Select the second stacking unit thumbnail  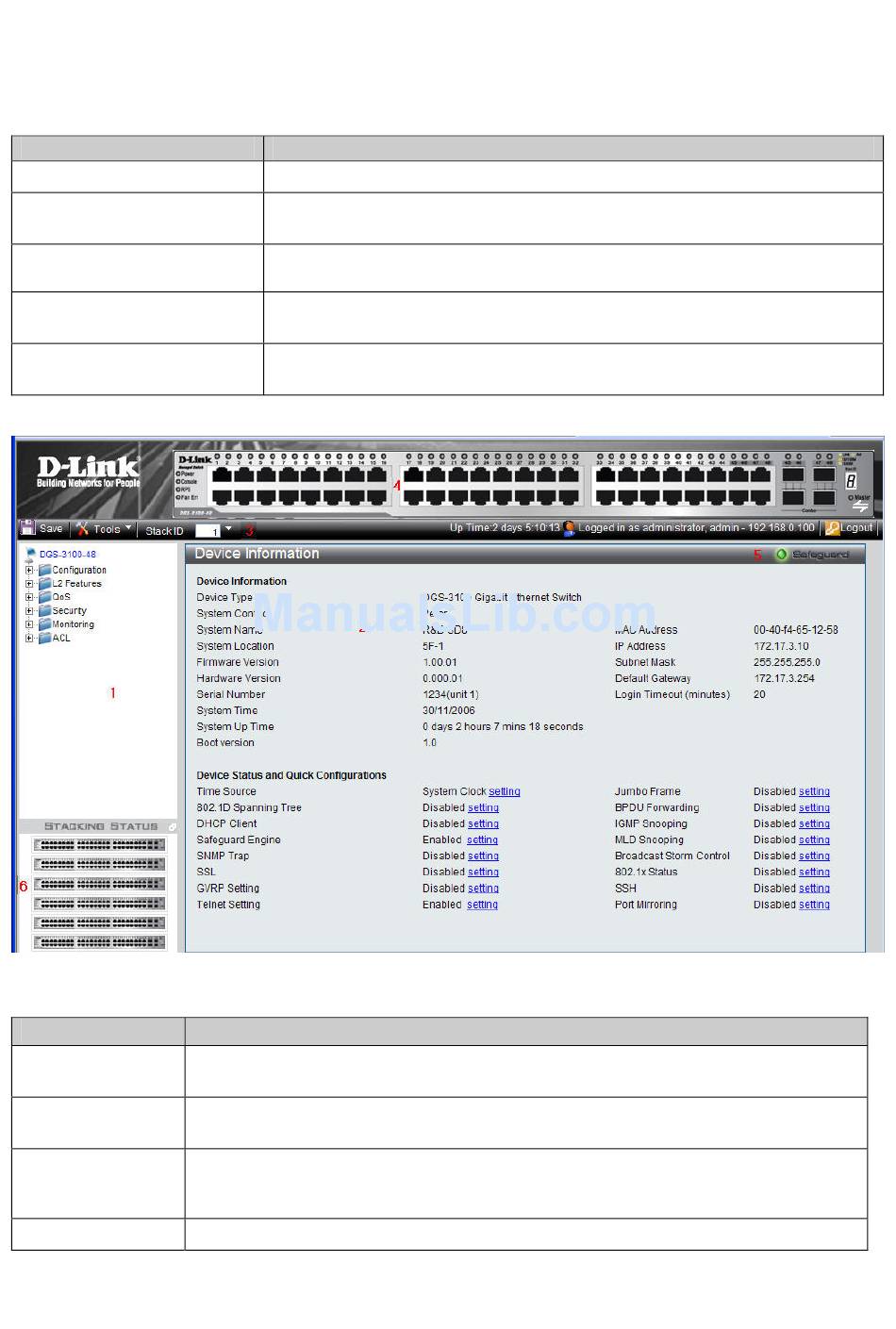click(99, 864)
